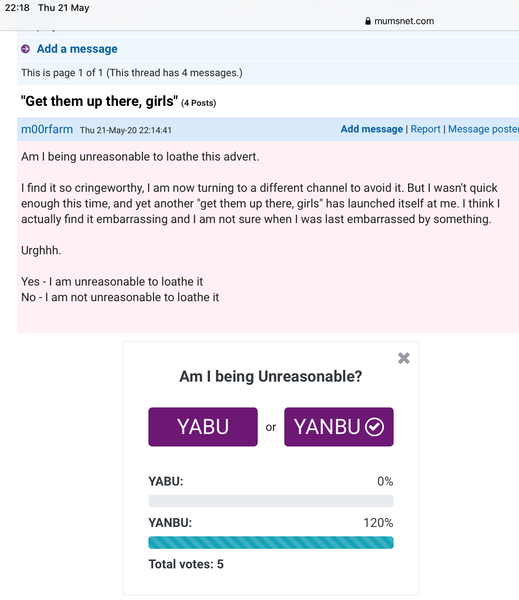Vote YABU in the poll
Image resolution: width=519 pixels, height=600 pixels.
pyautogui.click(x=203, y=427)
